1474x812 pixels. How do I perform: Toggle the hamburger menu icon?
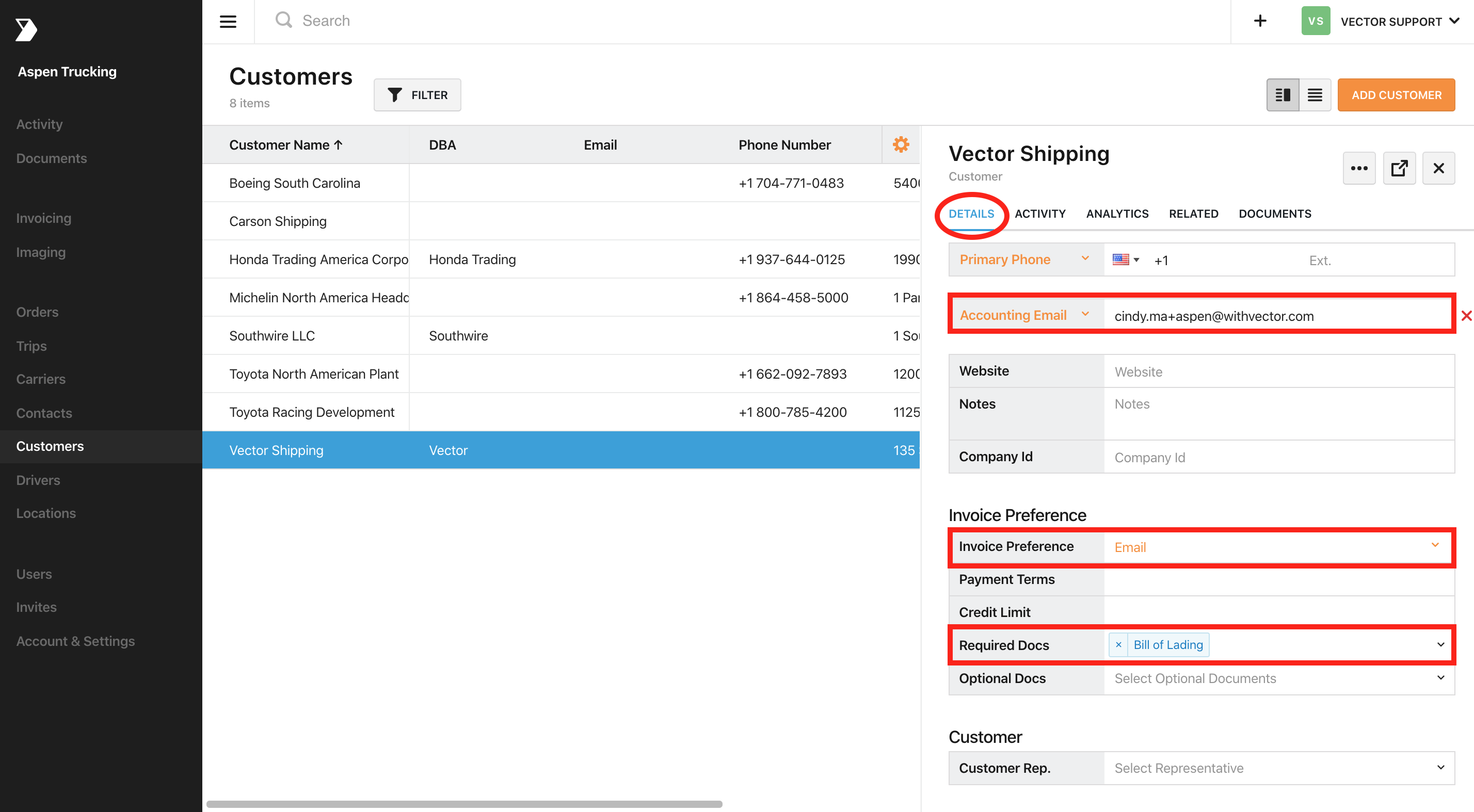click(x=228, y=22)
